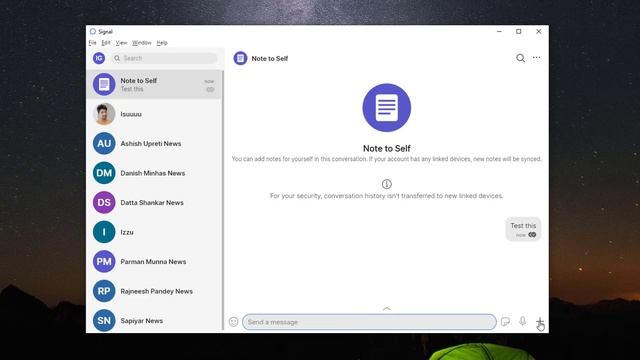Image resolution: width=640 pixels, height=360 pixels.
Task: Open Danish Minhas News conversation
Action: click(154, 173)
